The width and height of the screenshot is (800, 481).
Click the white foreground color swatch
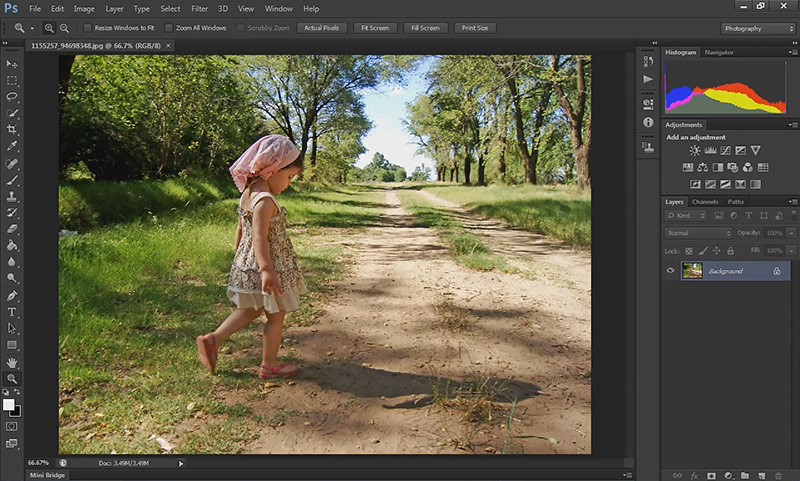point(8,404)
